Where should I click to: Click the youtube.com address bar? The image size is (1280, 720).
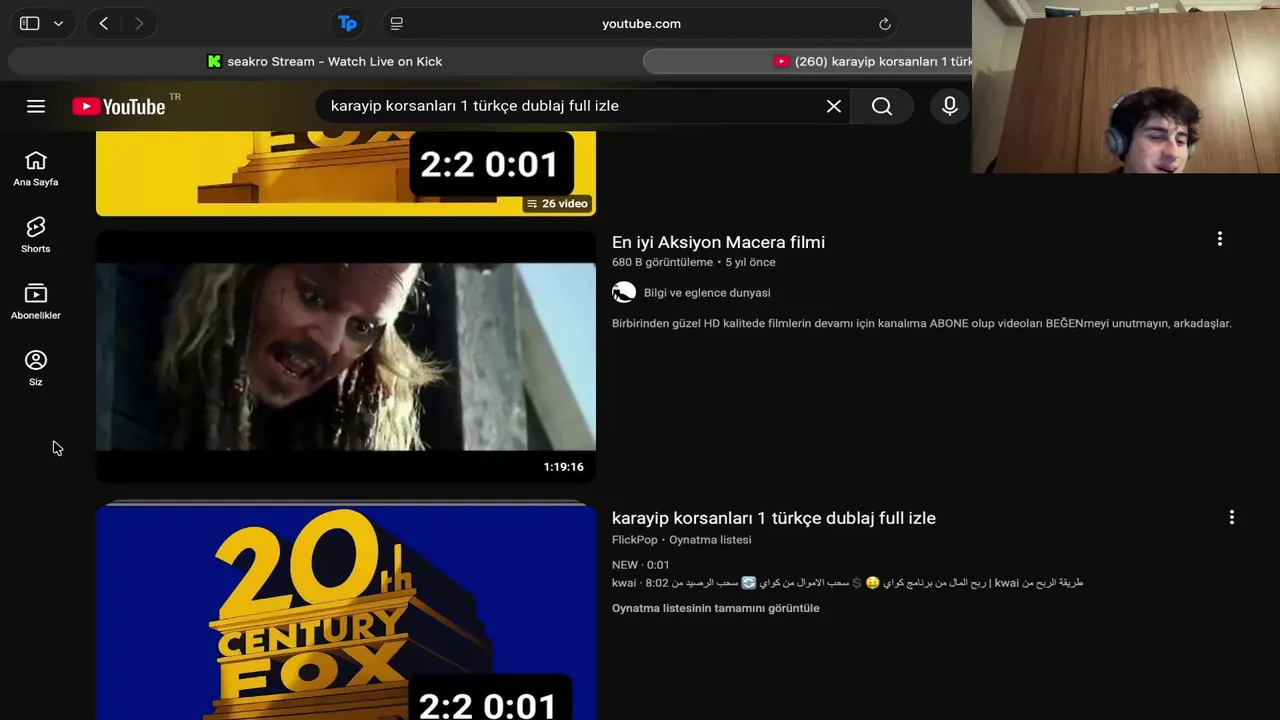[641, 24]
